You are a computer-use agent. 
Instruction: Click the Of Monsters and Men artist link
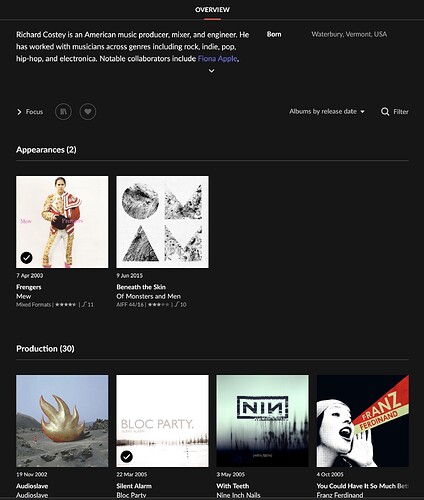click(149, 296)
